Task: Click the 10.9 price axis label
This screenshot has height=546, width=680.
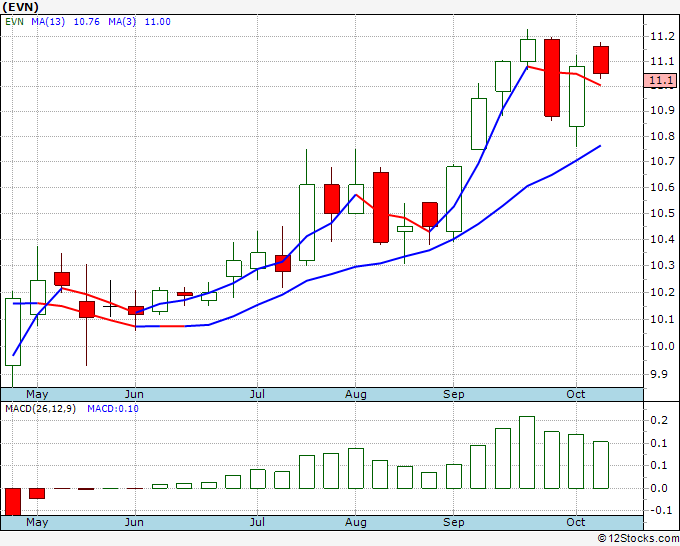Action: (662, 111)
